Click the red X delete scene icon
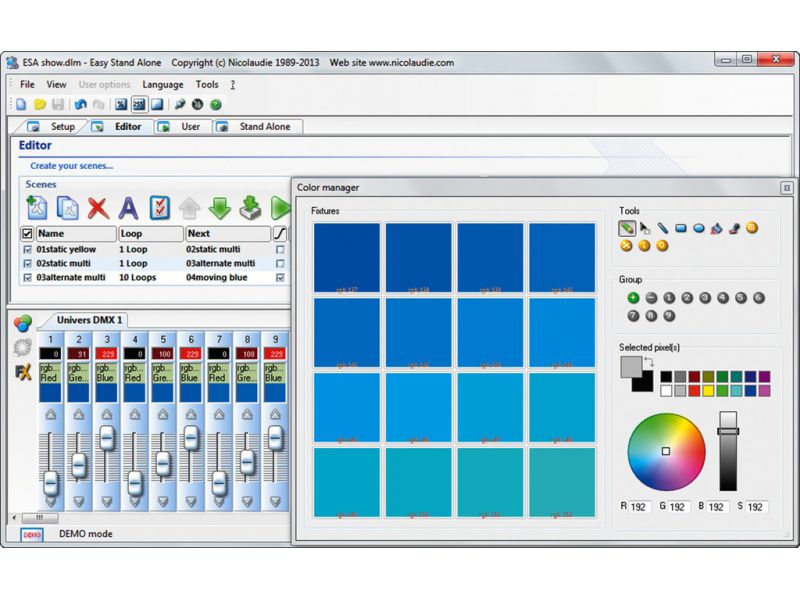Screen dimensions: 800x600 tap(98, 208)
